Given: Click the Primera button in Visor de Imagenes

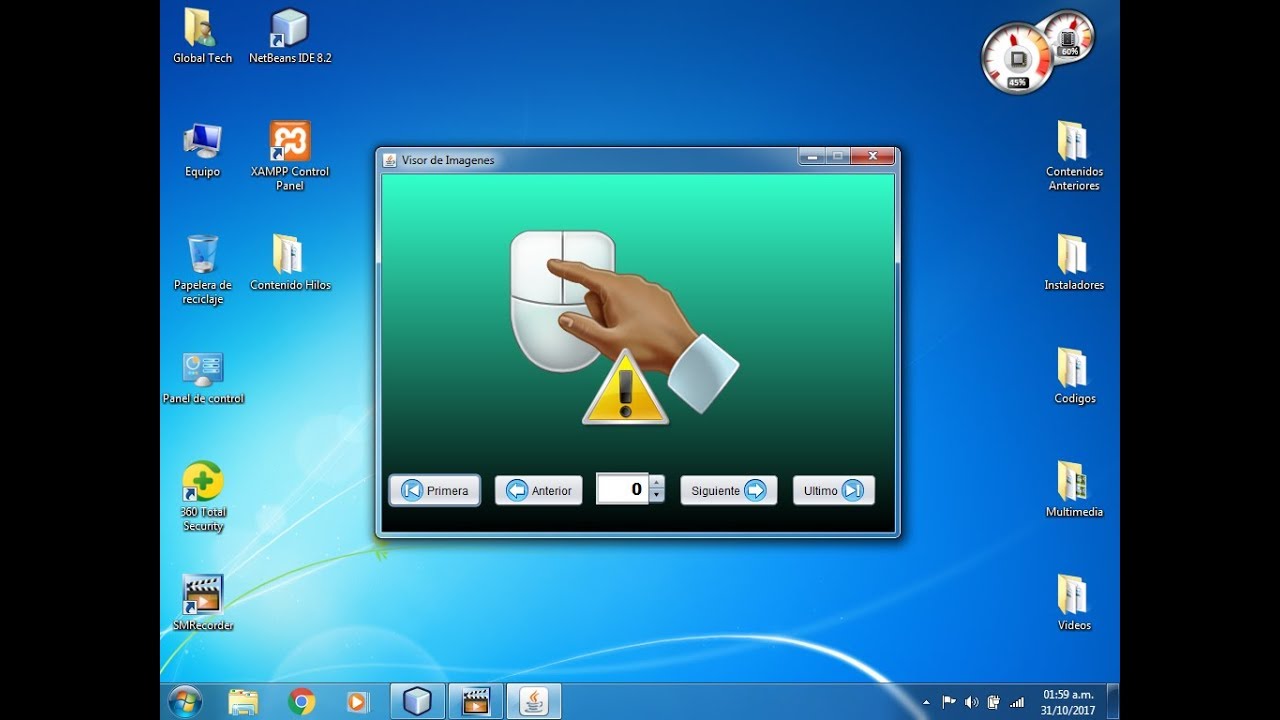Looking at the screenshot, I should coord(435,490).
